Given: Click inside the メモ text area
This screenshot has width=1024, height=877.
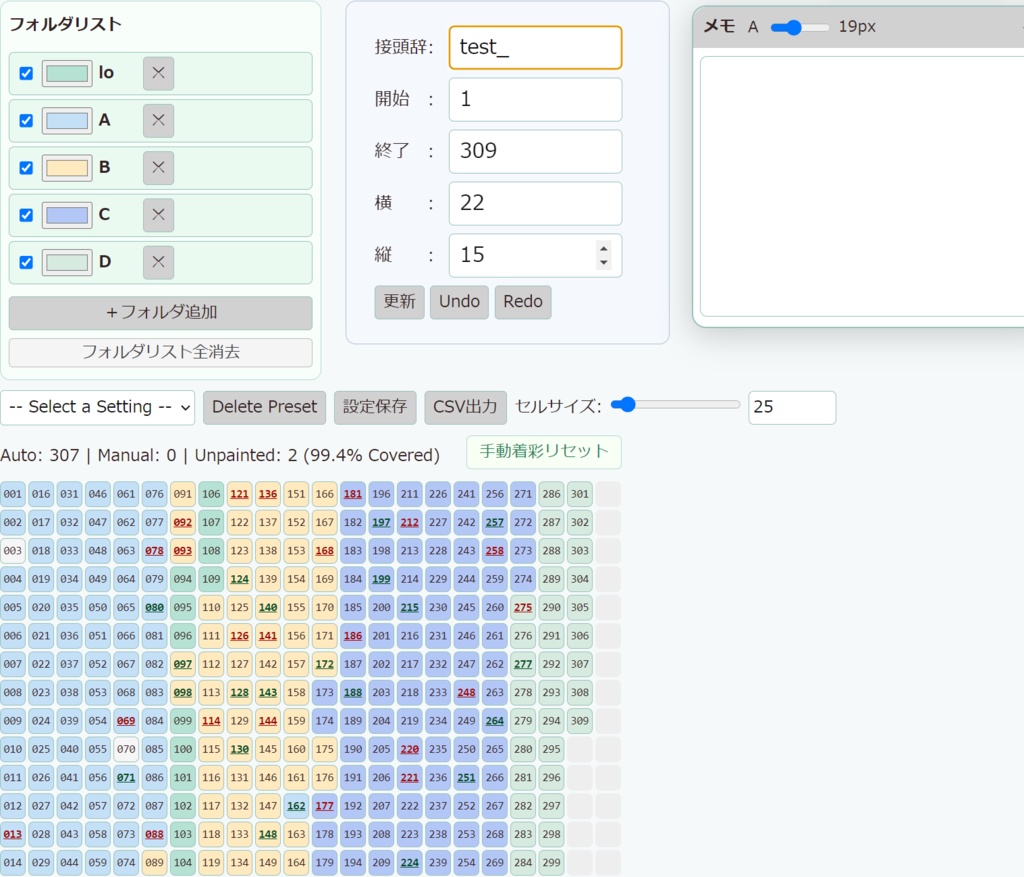Looking at the screenshot, I should click(862, 186).
